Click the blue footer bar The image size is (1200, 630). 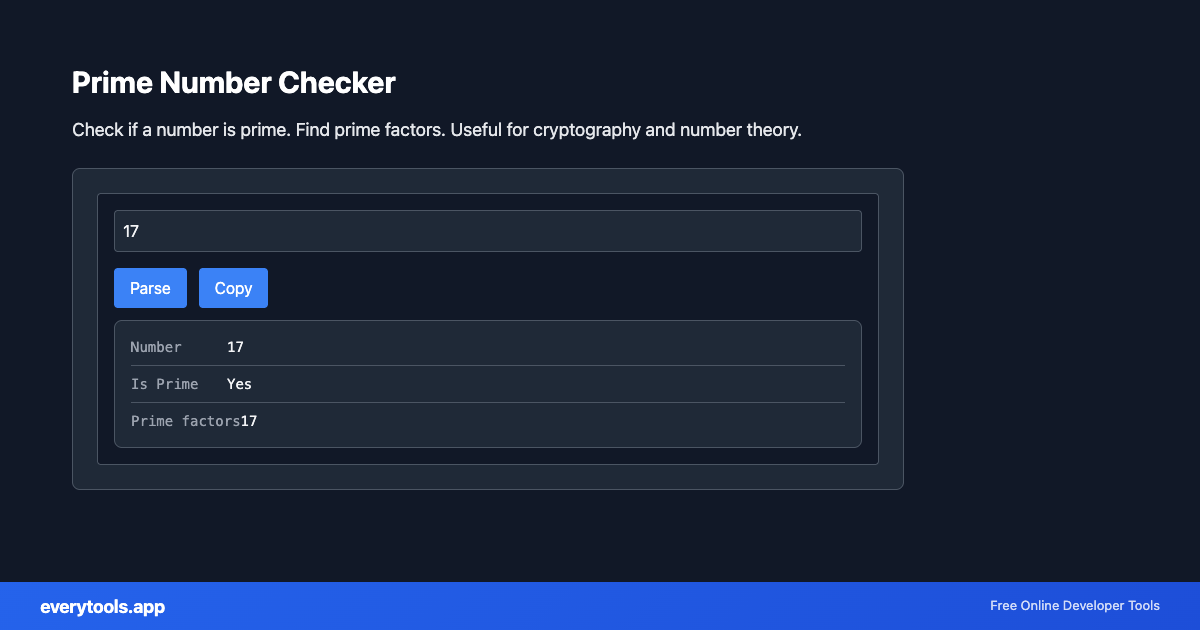tap(600, 606)
